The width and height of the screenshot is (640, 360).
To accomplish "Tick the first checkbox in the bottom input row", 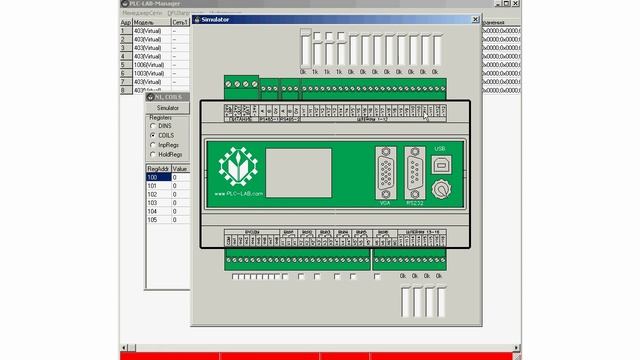I will point(235,277).
